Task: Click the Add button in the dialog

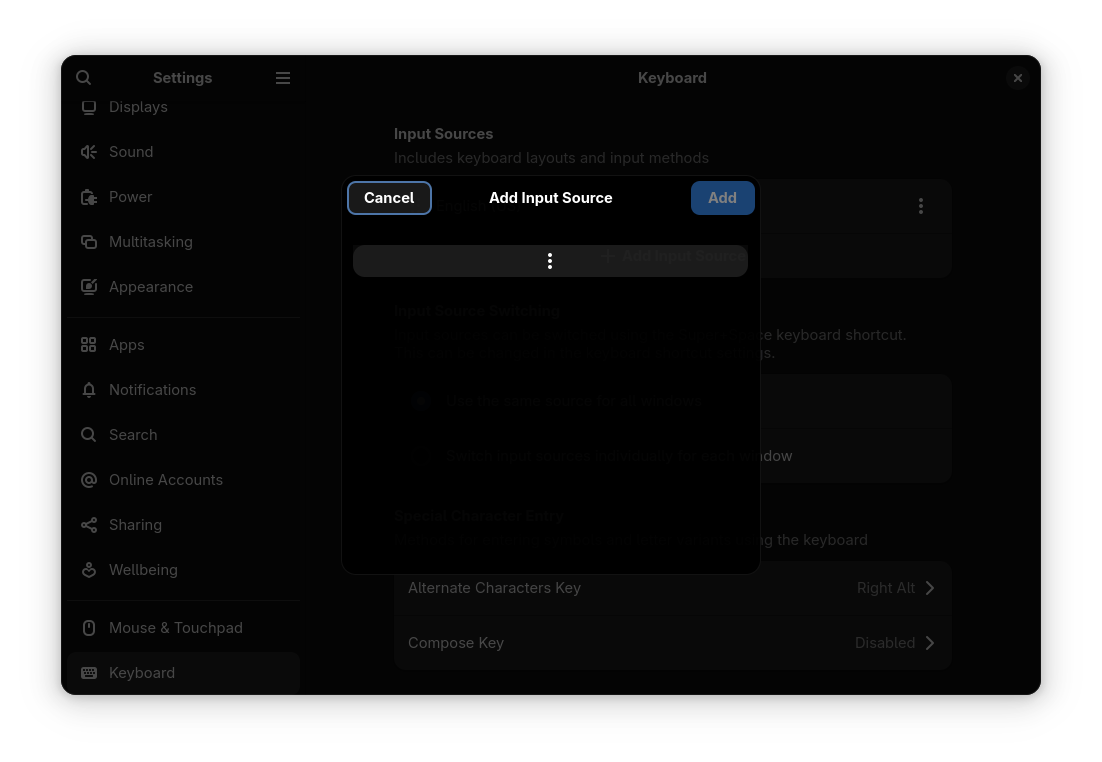Action: 722,198
